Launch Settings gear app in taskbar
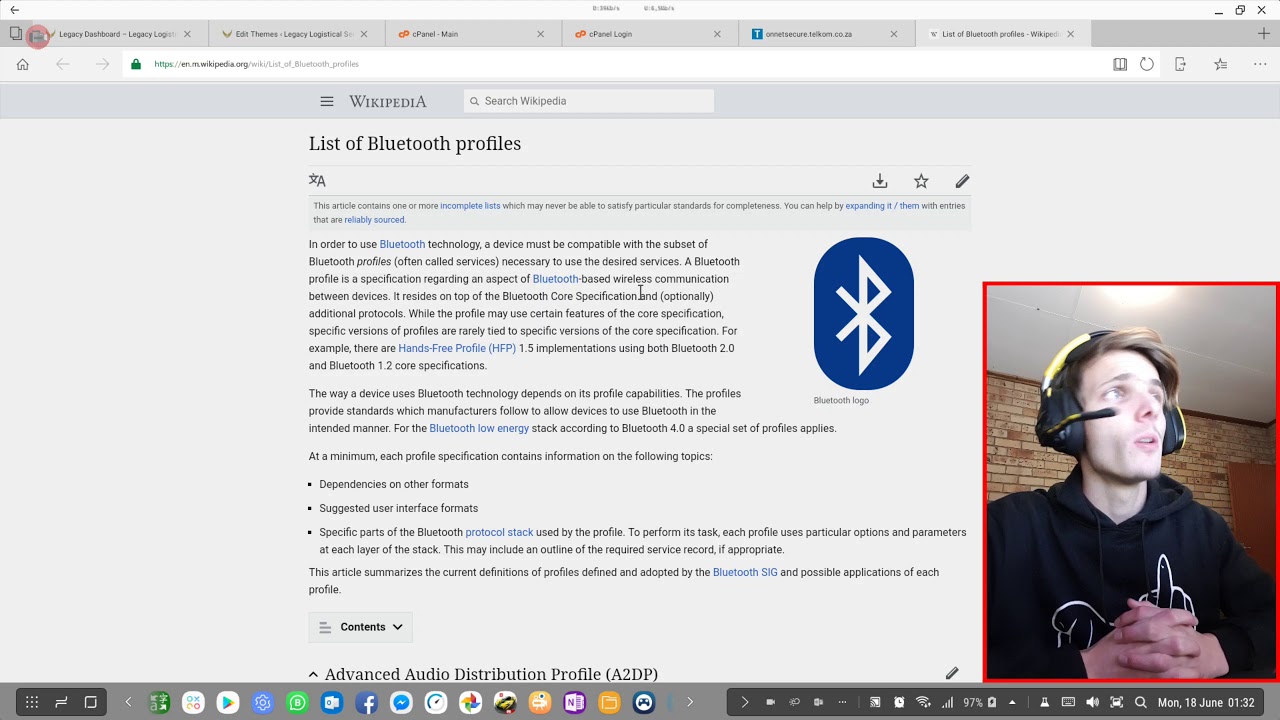Viewport: 1280px width, 720px height. tap(263, 703)
